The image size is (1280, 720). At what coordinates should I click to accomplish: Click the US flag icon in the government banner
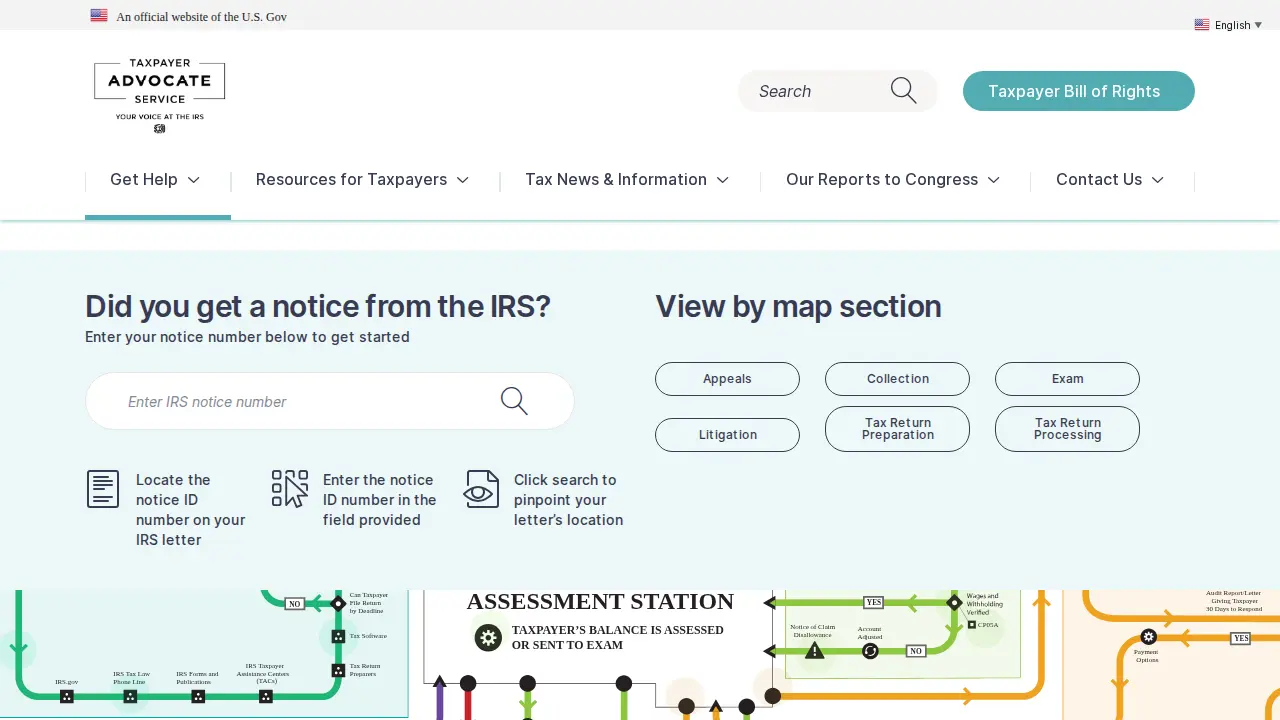99,15
